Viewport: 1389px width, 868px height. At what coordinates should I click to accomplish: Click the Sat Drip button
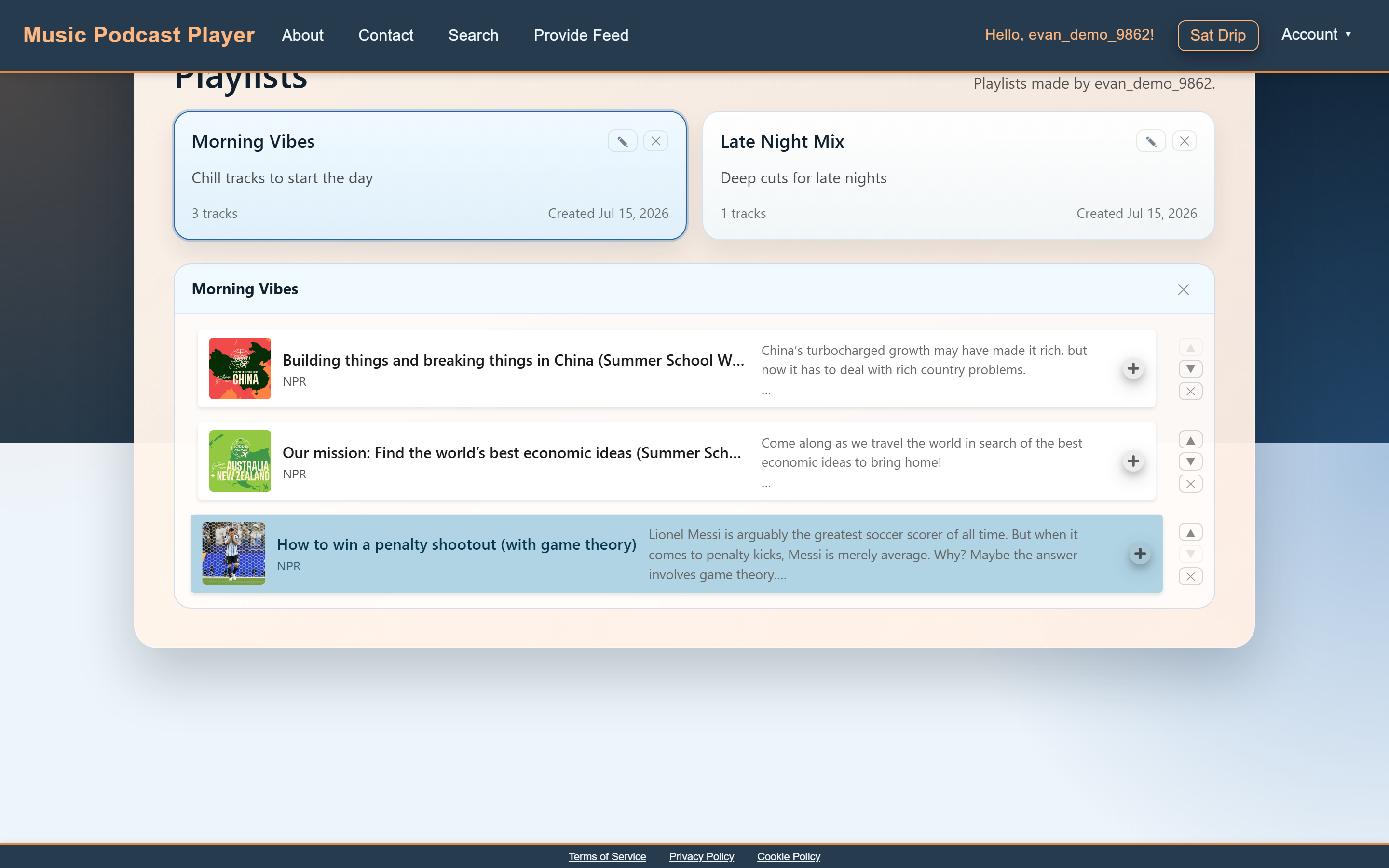[1217, 35]
